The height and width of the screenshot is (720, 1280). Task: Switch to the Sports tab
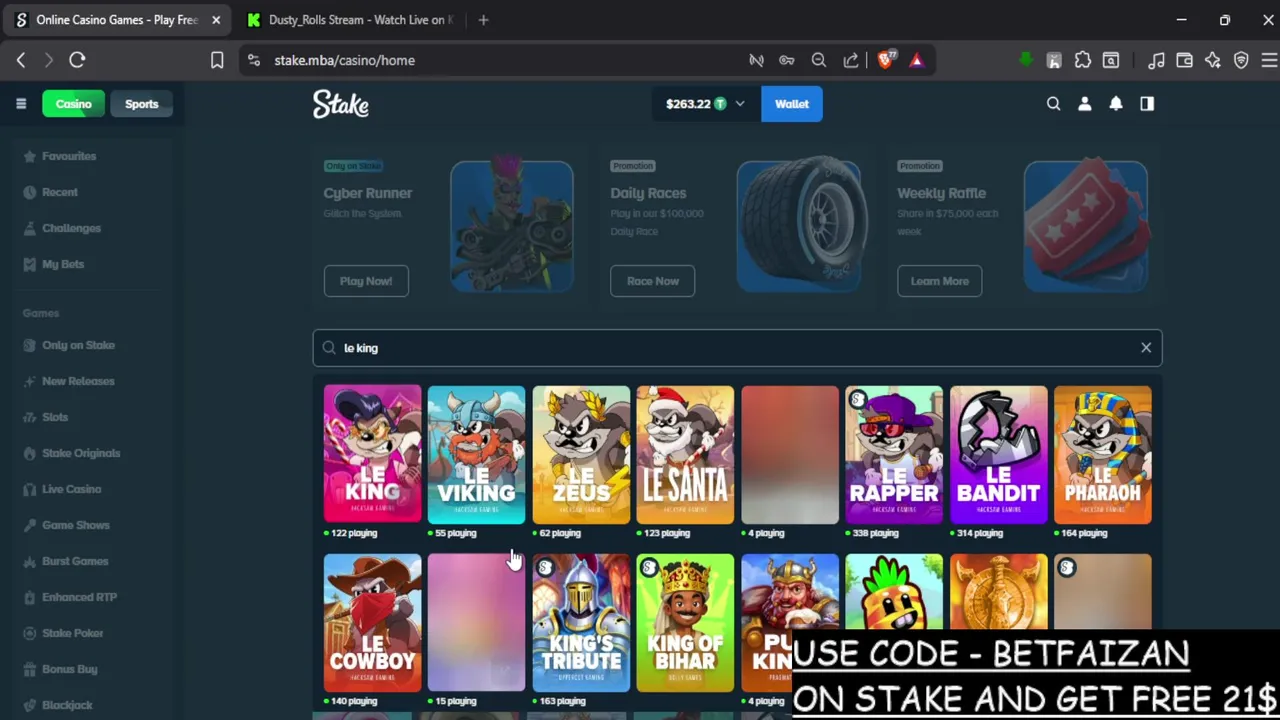click(142, 104)
